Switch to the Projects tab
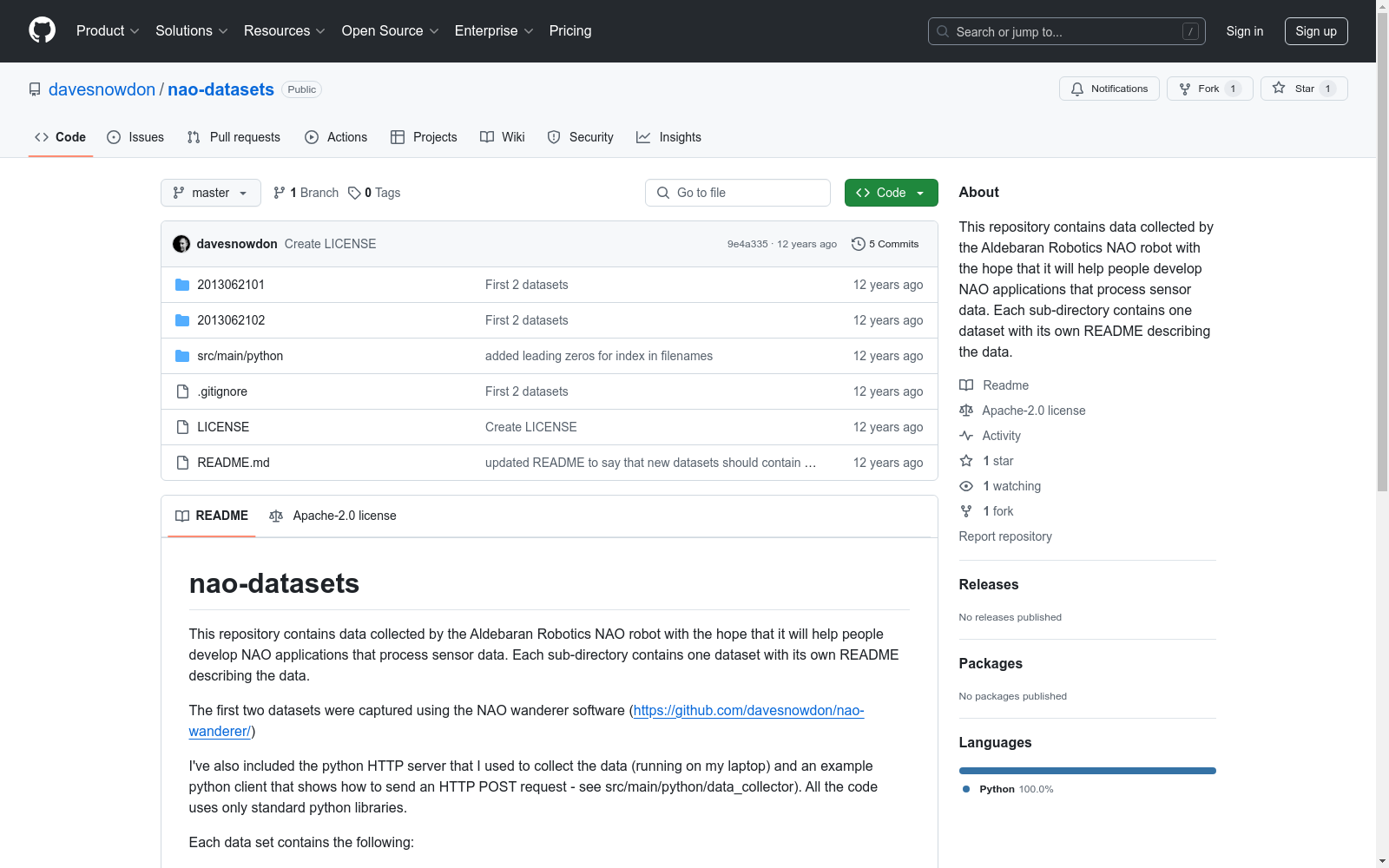 click(424, 137)
